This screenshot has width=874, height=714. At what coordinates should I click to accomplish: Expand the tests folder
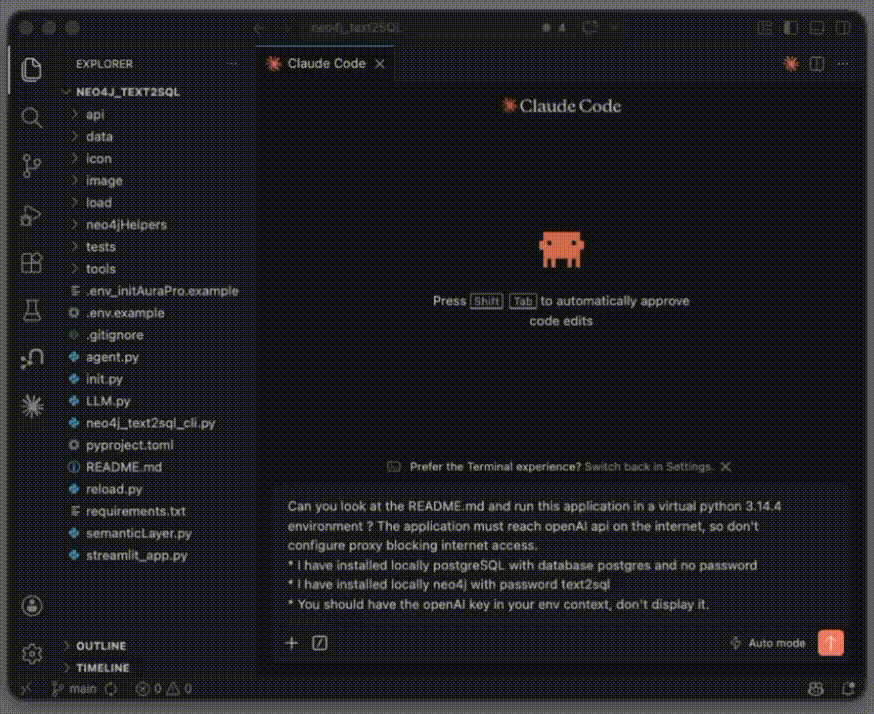pos(100,246)
